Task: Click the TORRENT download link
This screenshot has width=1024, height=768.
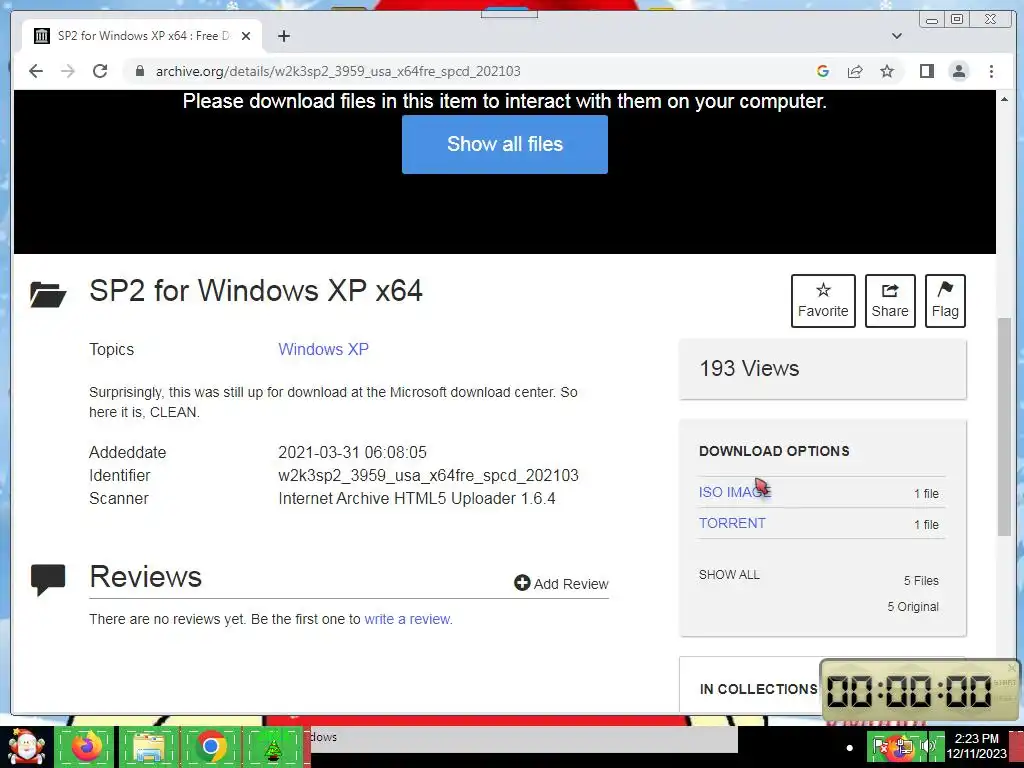Action: 732,523
